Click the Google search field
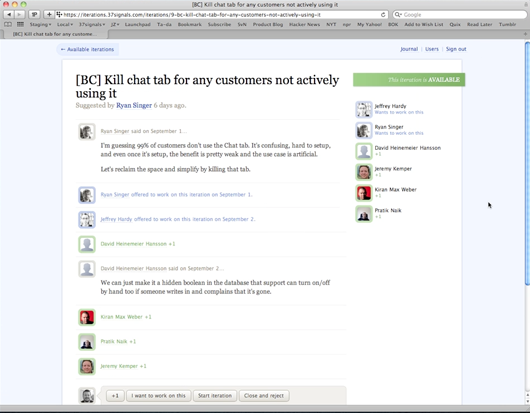This screenshot has width=530, height=413. click(460, 15)
